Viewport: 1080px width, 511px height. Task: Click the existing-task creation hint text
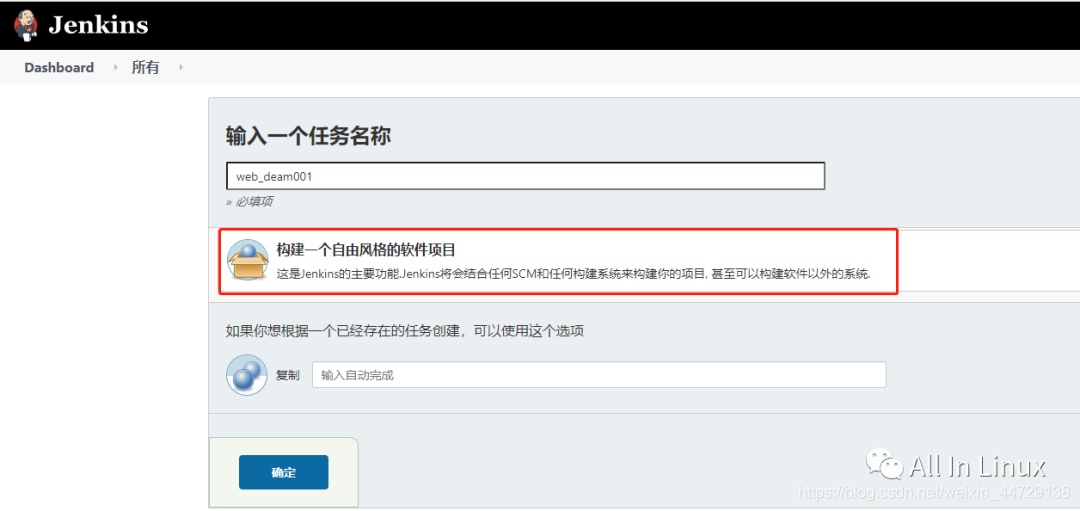405,331
